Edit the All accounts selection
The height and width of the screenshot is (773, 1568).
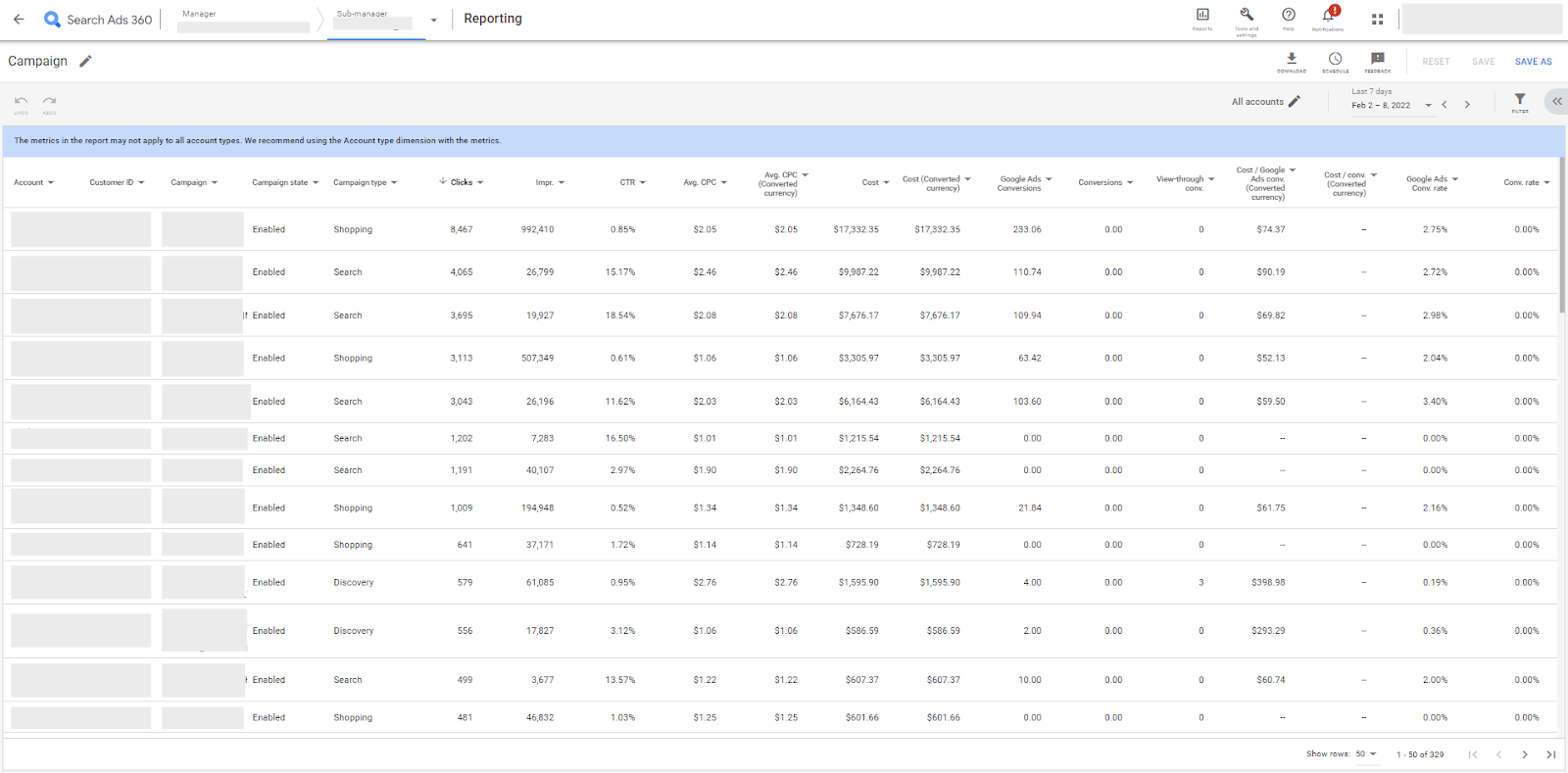[1294, 102]
